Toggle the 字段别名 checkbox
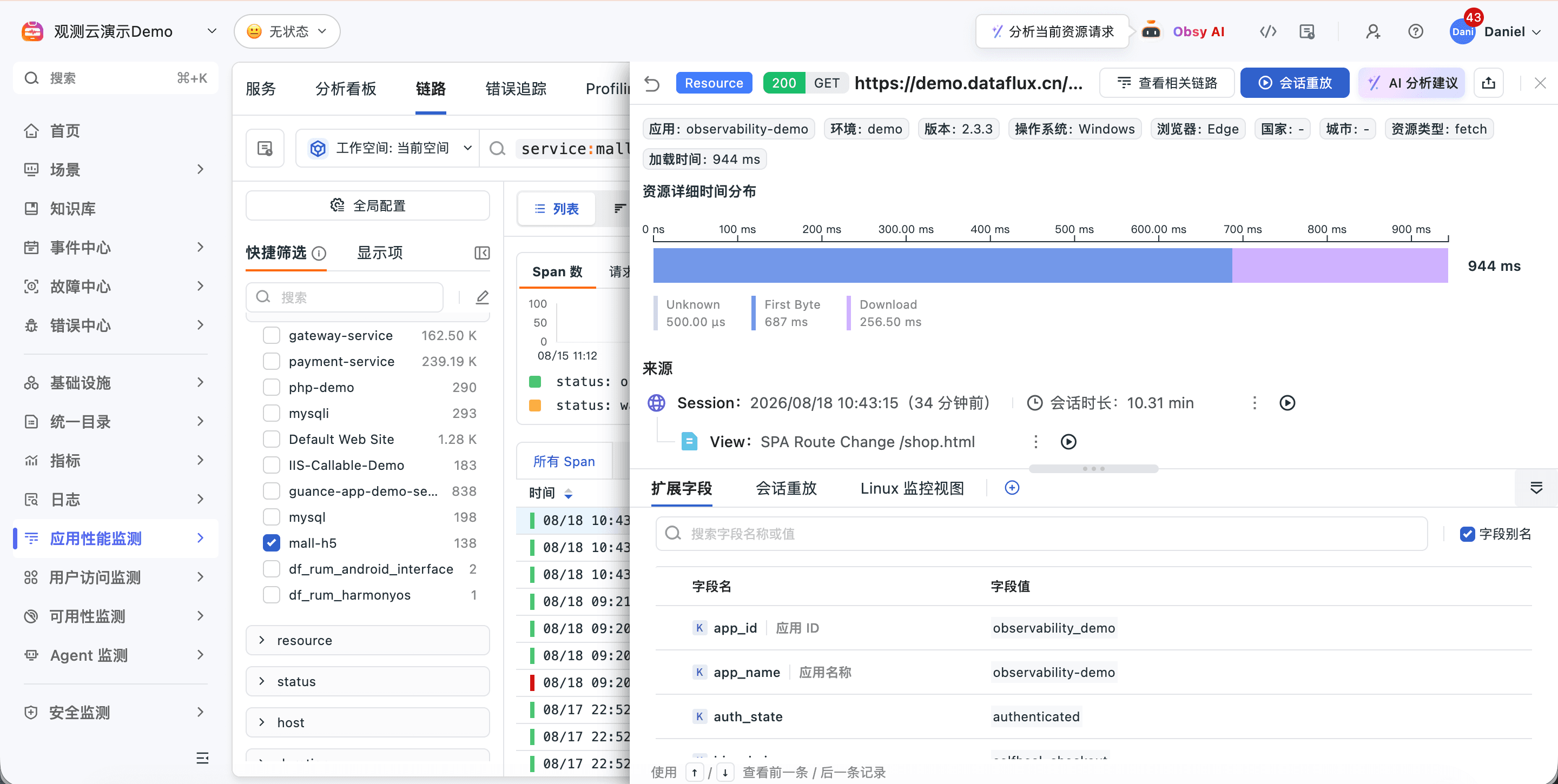This screenshot has width=1558, height=784. [1467, 534]
